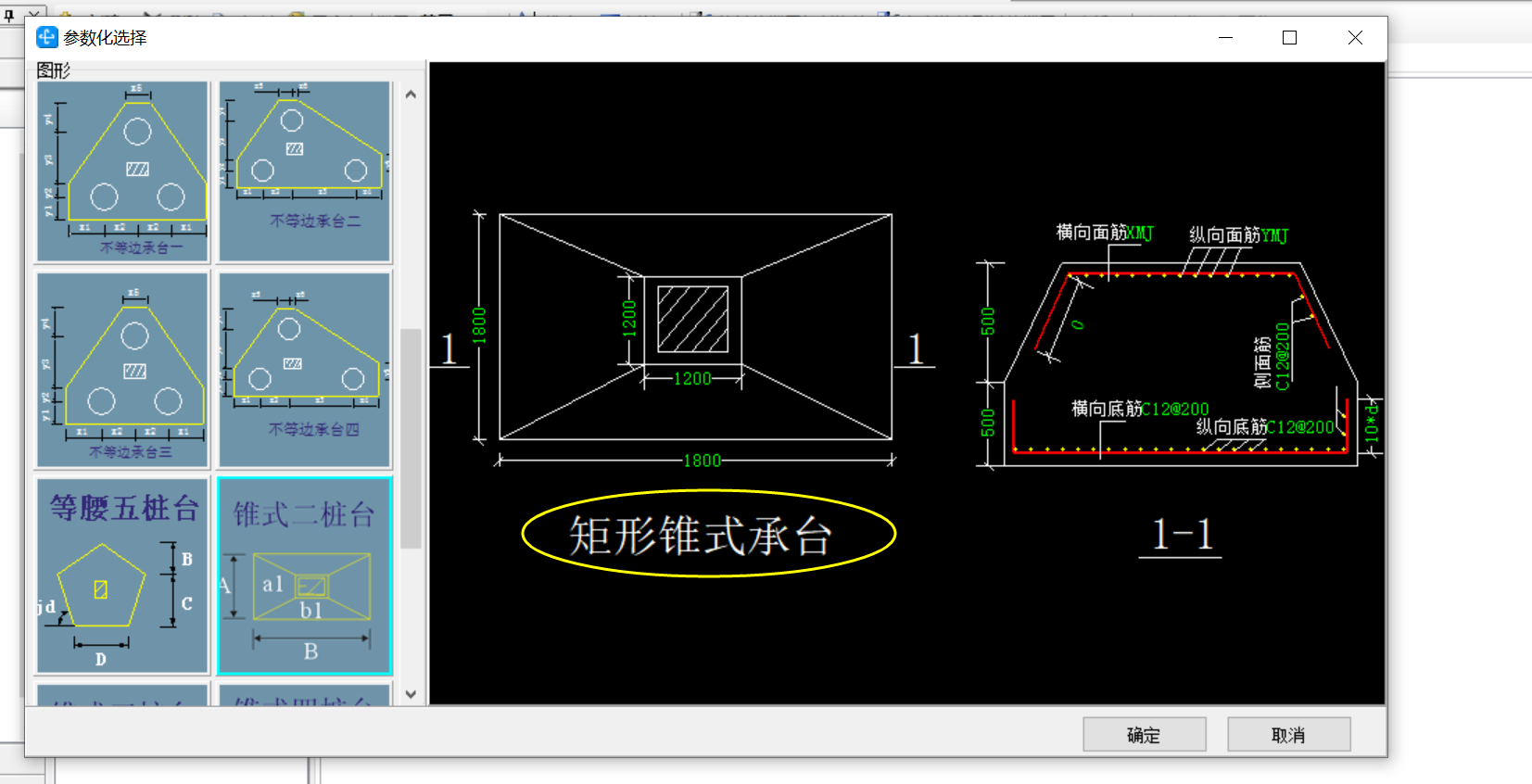
Task: Click the 1800 width dimension value
Action: pyautogui.click(x=702, y=461)
